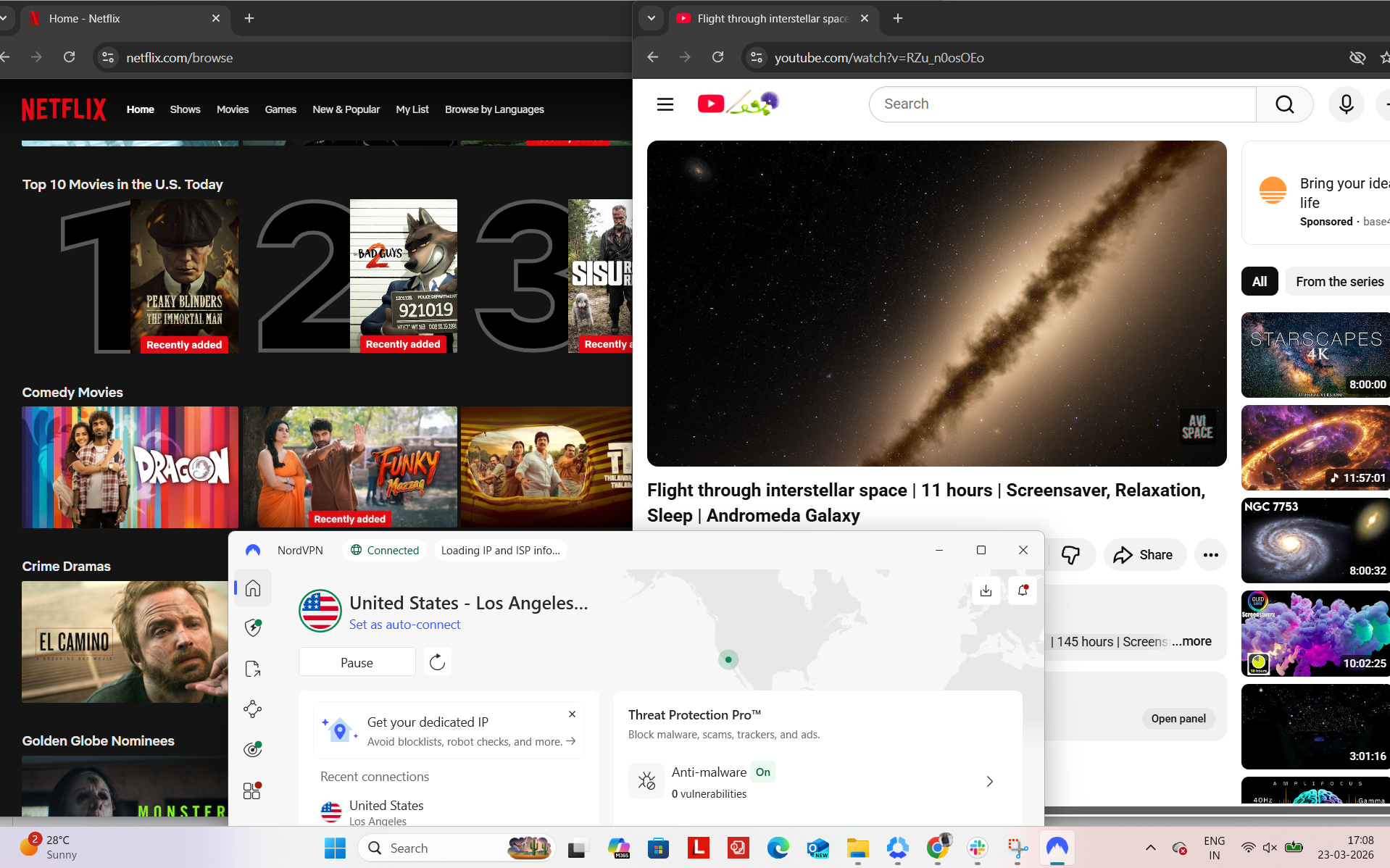Open Netflix Browse by Languages
Screen dimensions: 1390x868
coord(494,109)
